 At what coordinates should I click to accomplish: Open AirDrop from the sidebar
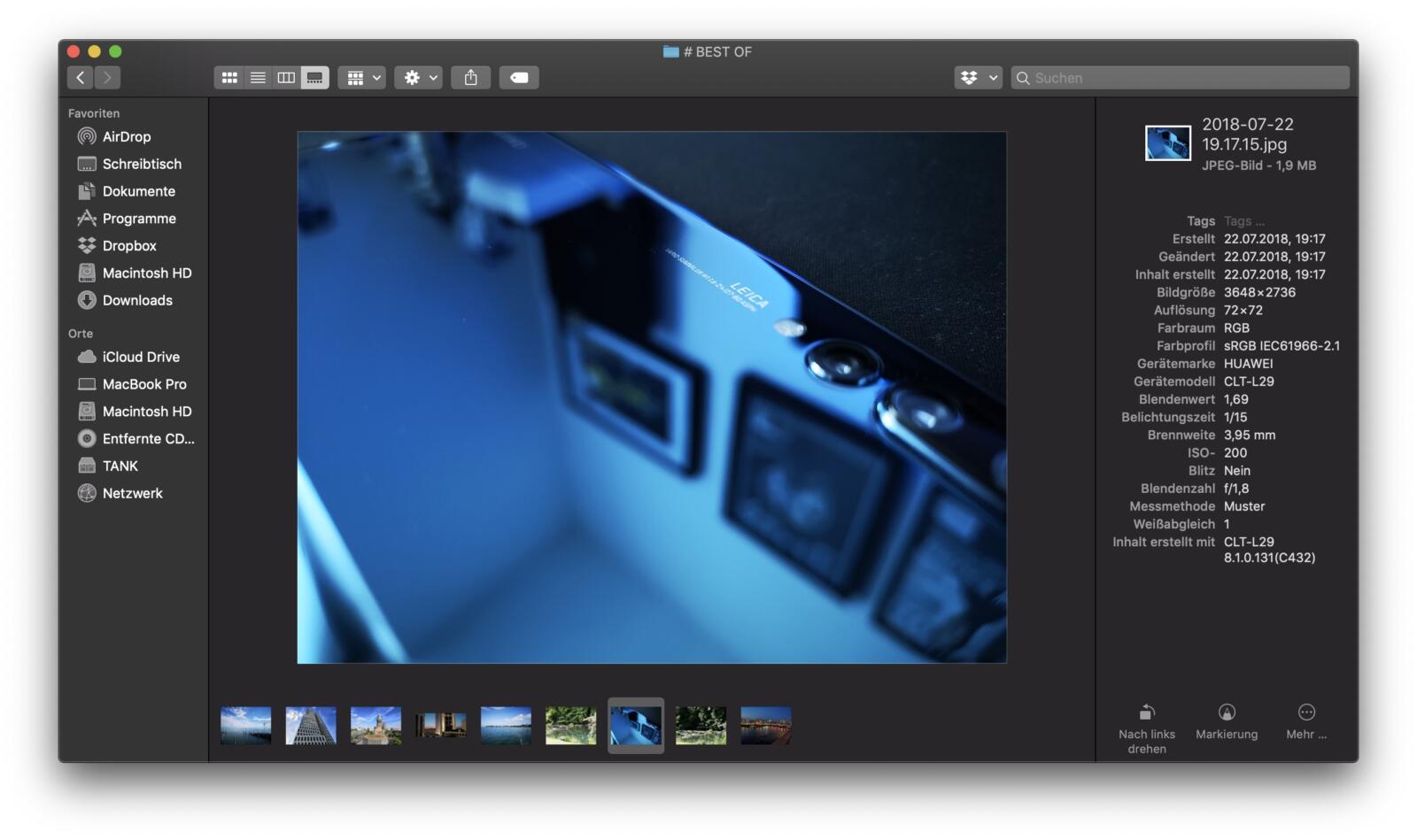[126, 136]
